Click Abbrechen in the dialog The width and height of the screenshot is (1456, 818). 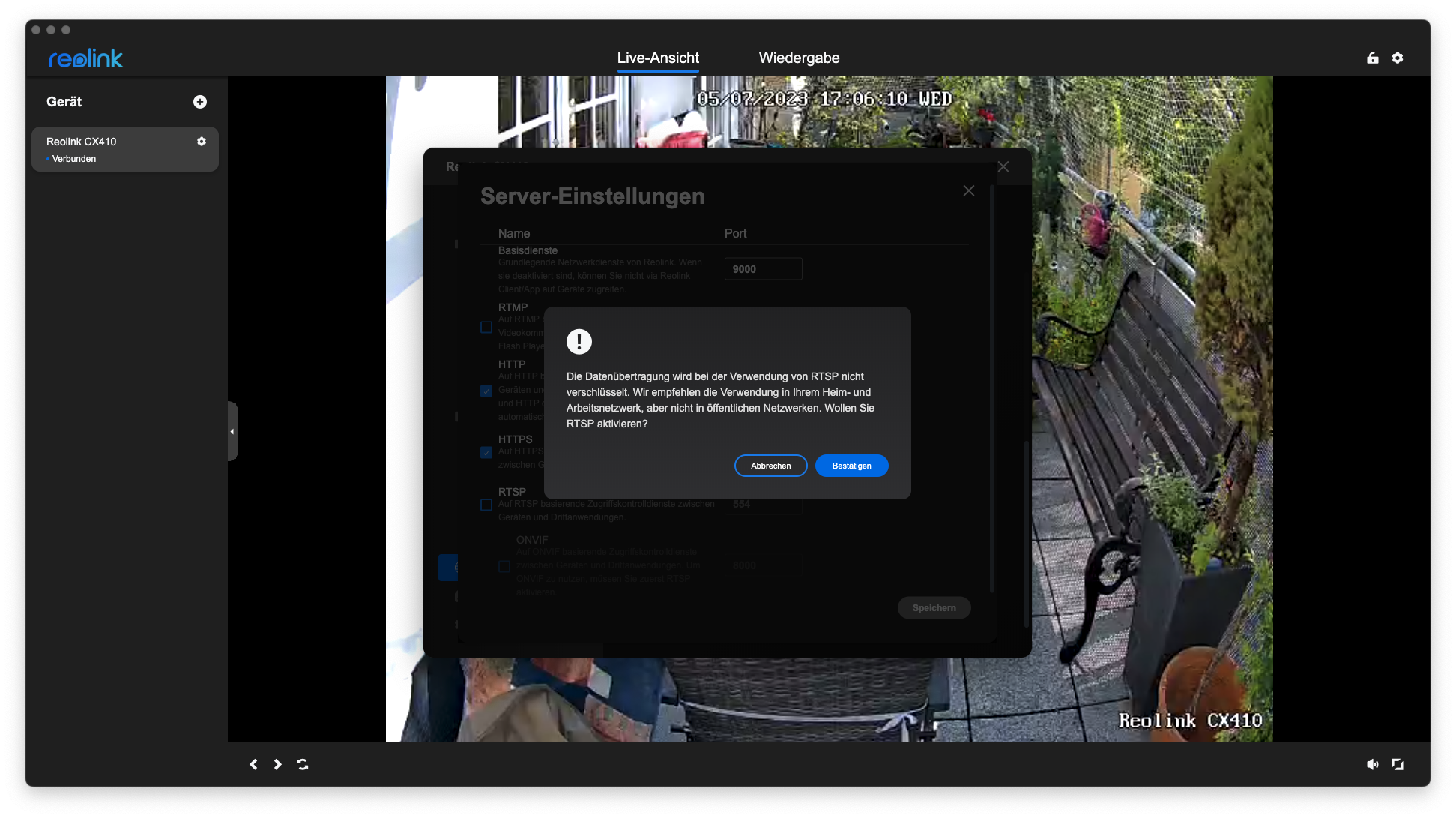tap(770, 466)
